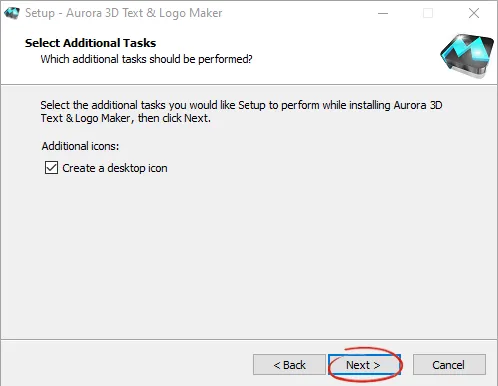Cancel the Aurora 3D installation
Image resolution: width=498 pixels, height=386 pixels.
click(449, 365)
